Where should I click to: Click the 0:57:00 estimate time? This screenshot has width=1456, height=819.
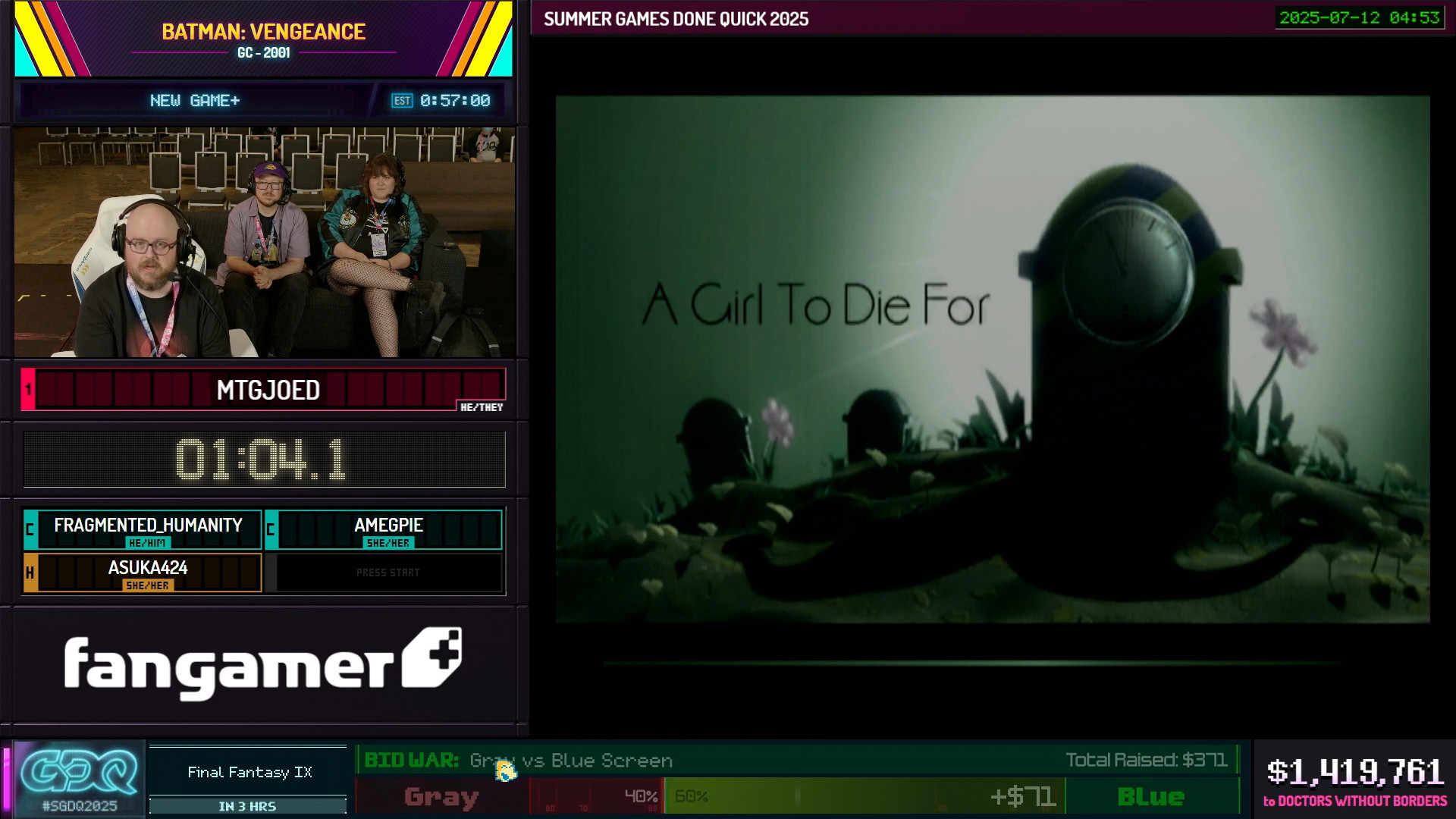click(x=455, y=101)
